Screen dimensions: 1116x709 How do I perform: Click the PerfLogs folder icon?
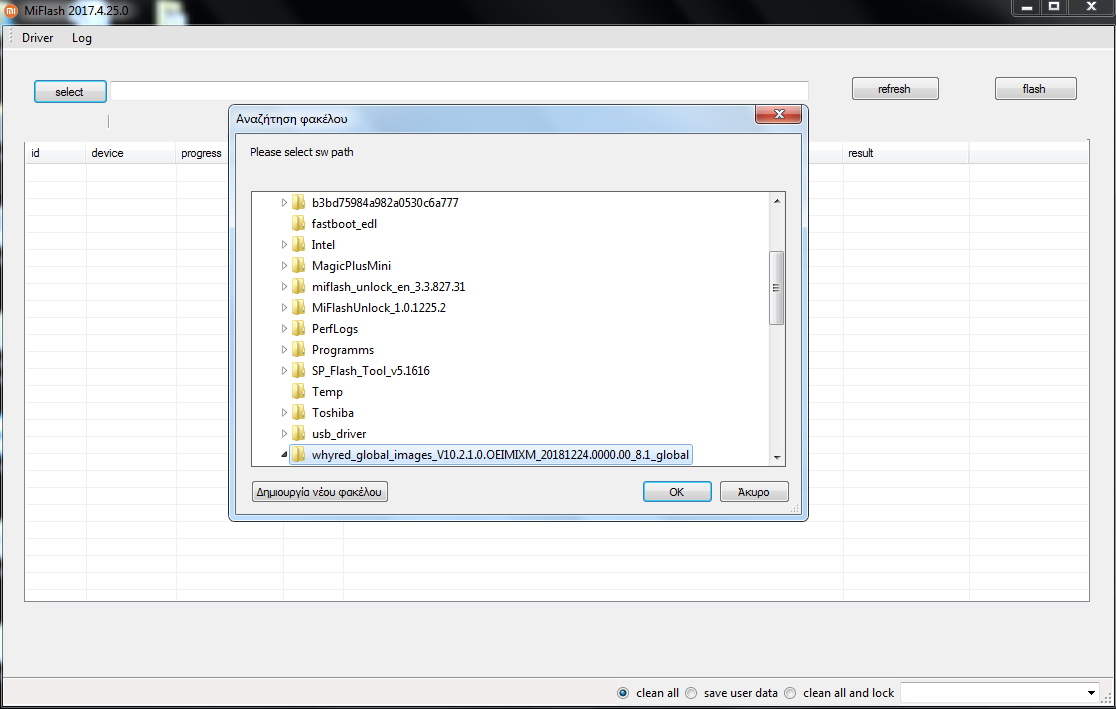pos(299,328)
